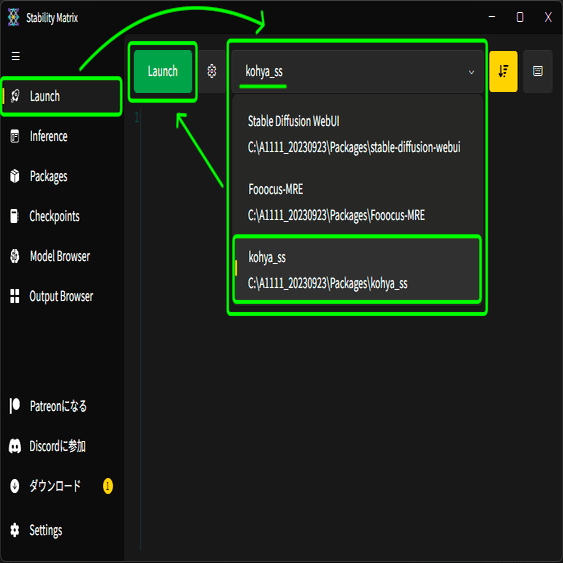Open the Model Browser page
This screenshot has width=563, height=563.
click(62, 256)
